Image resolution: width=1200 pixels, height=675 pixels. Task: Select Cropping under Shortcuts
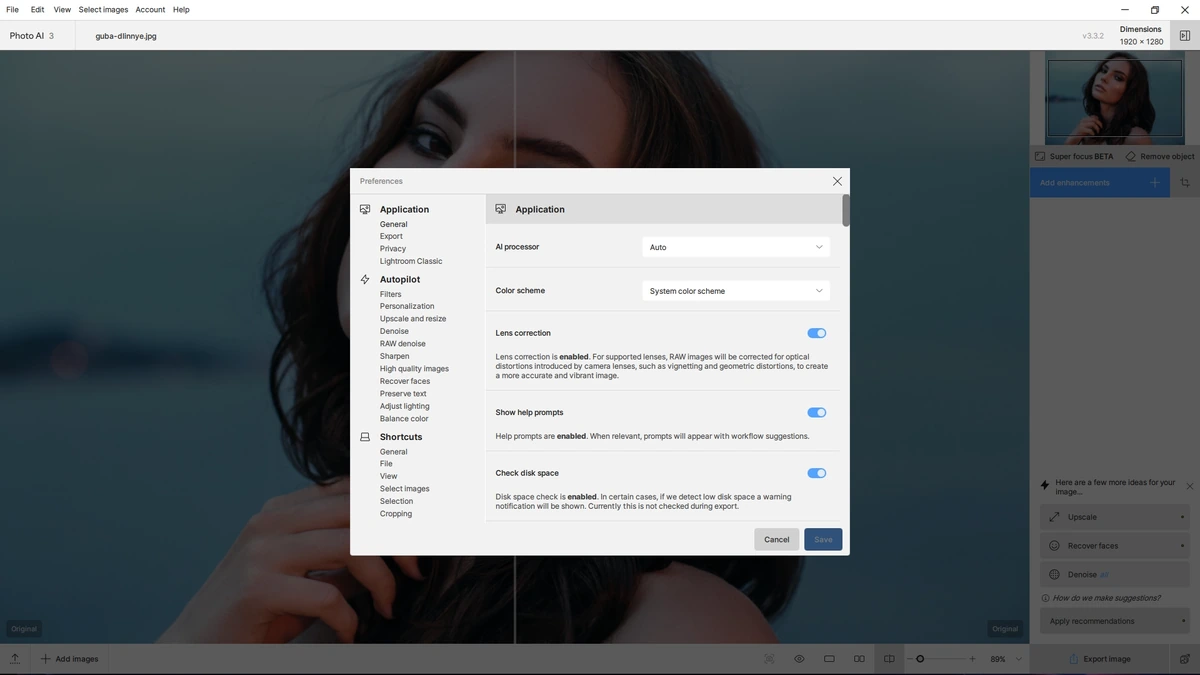(x=396, y=514)
